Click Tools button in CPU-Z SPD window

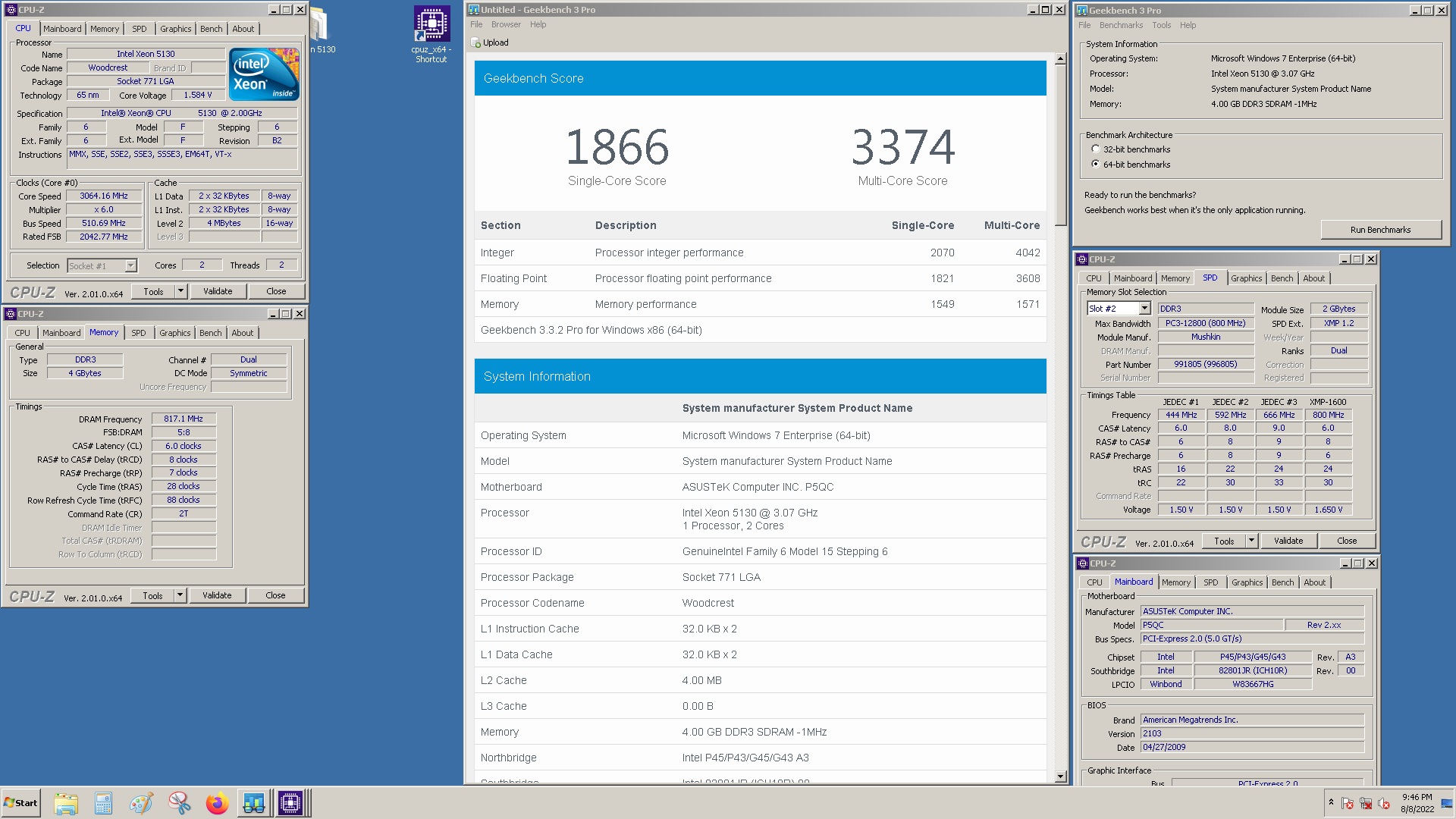[x=1224, y=541]
